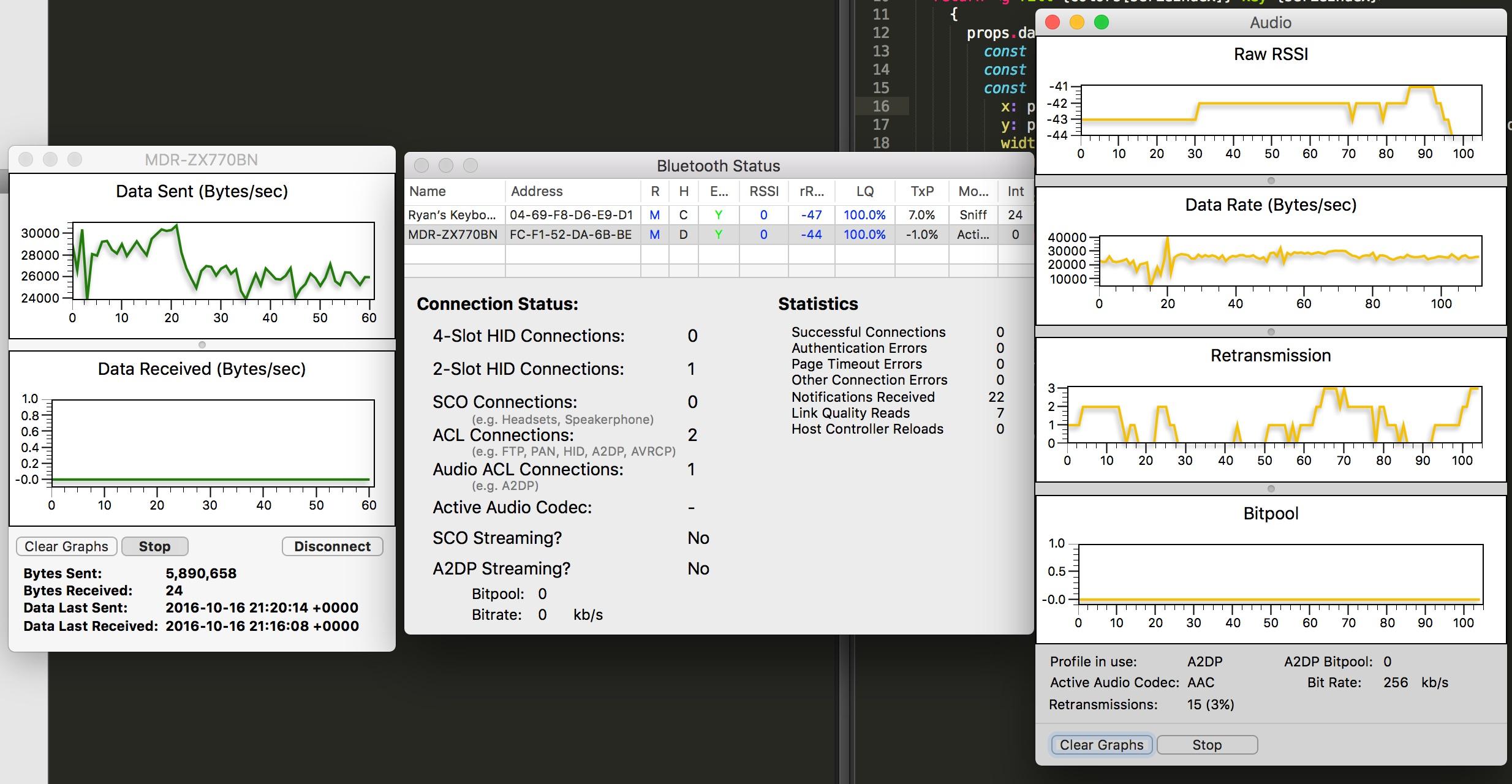1512x784 pixels.
Task: Click Stop in MDR-ZX770BN window
Action: (154, 546)
